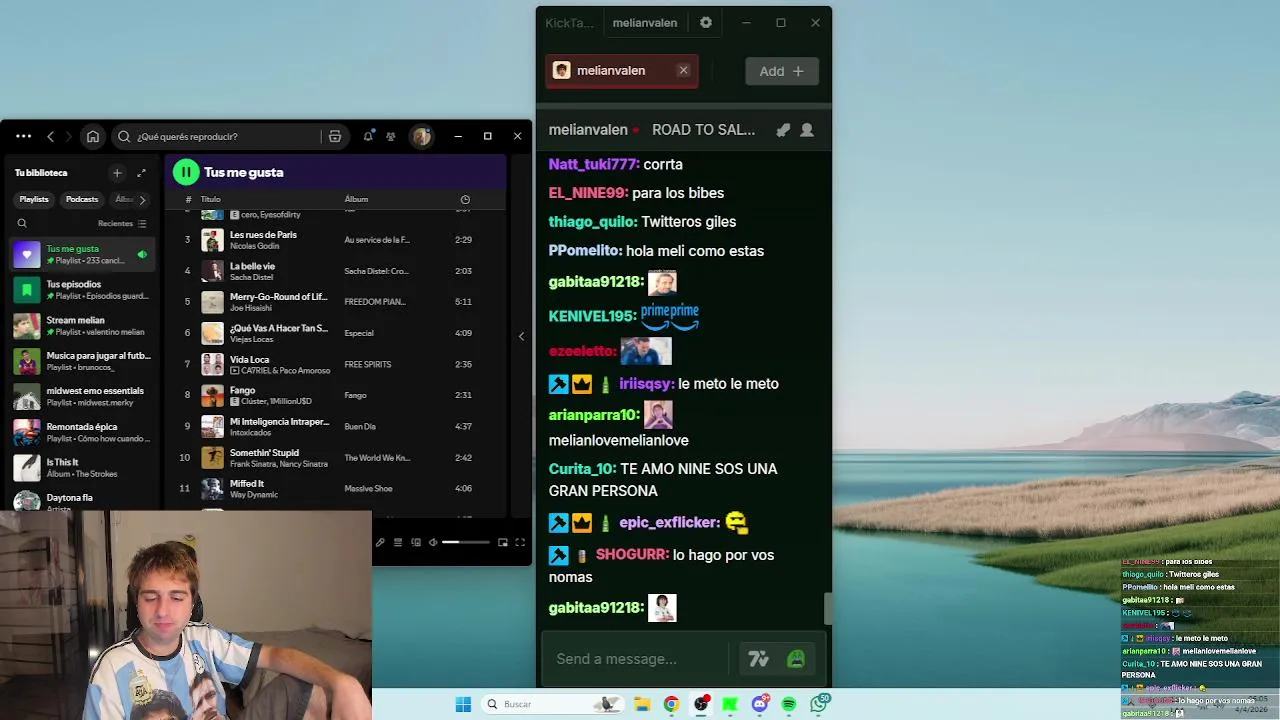Open Tus me gusta playlist in library

(84, 255)
